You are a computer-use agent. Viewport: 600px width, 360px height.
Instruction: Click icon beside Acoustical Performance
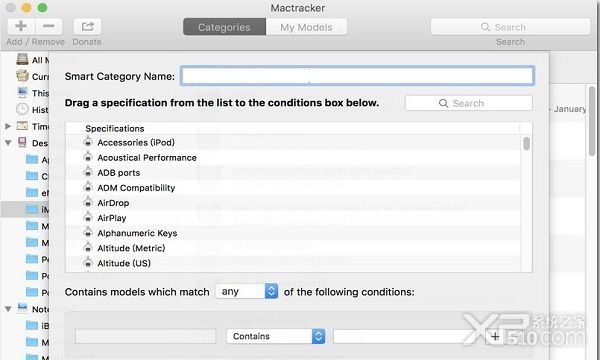pyautogui.click(x=88, y=157)
